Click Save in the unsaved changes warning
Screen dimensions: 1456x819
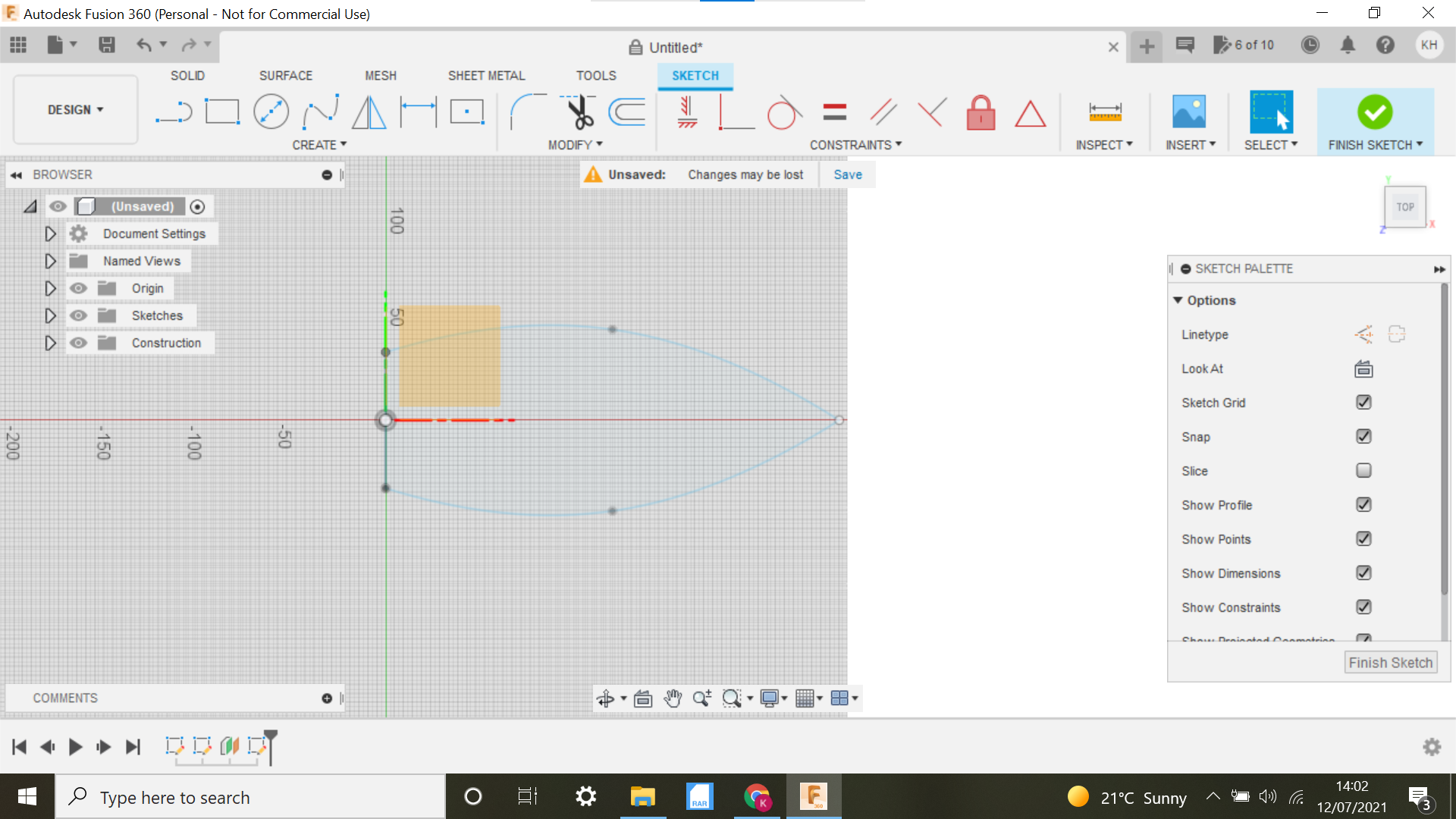[x=847, y=174]
